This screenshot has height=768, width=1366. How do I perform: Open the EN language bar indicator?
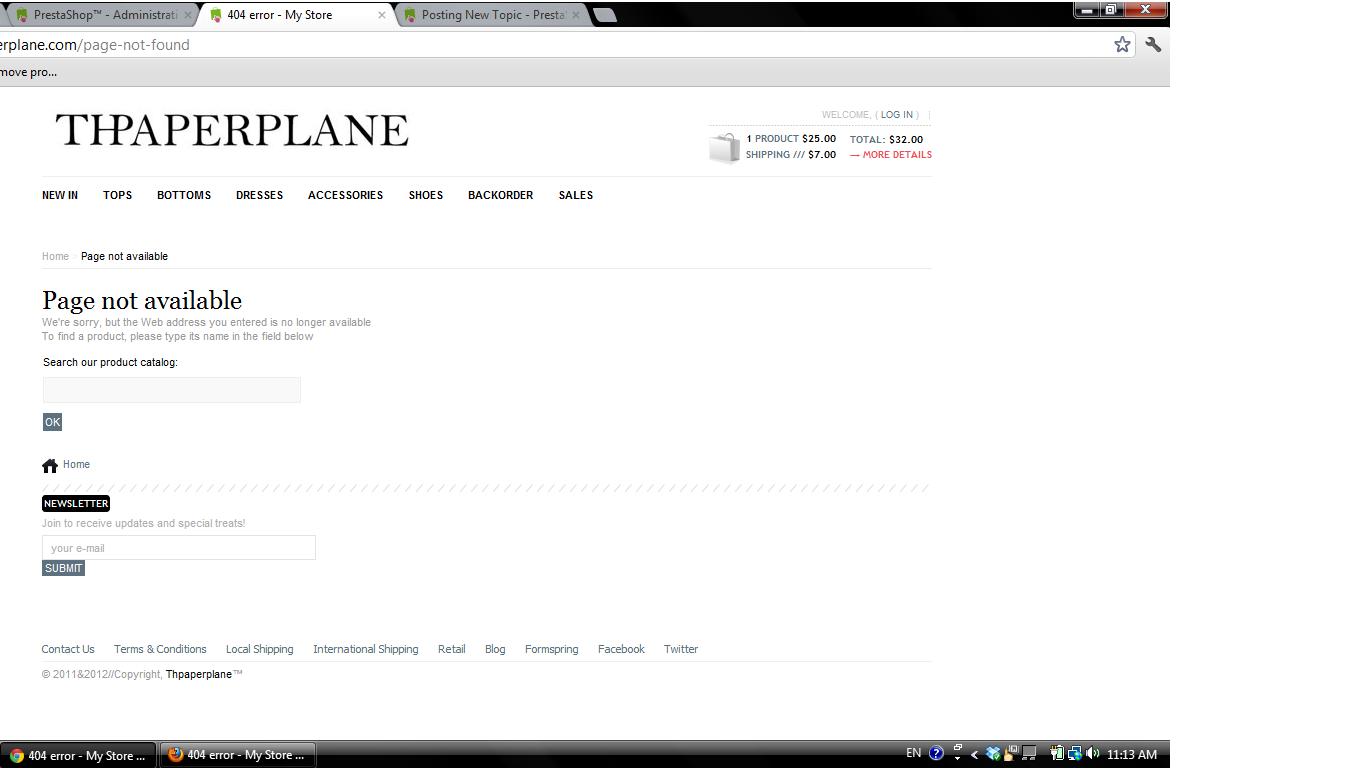(x=913, y=754)
